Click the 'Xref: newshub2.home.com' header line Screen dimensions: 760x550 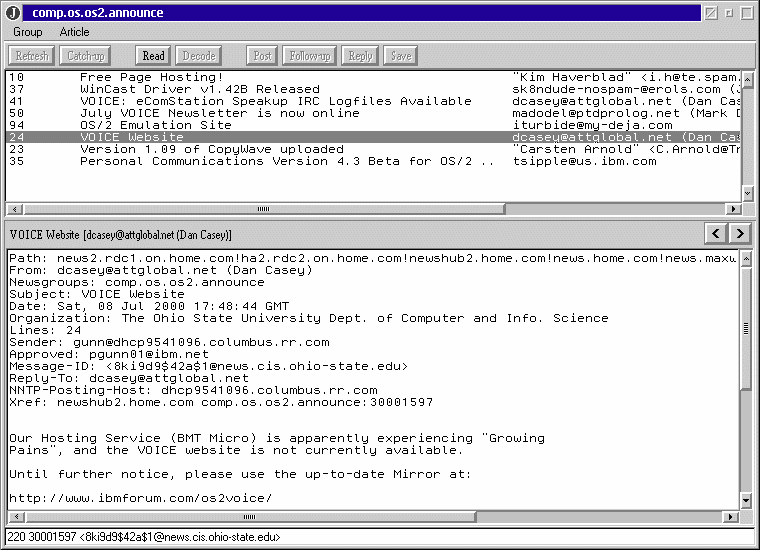[221, 402]
